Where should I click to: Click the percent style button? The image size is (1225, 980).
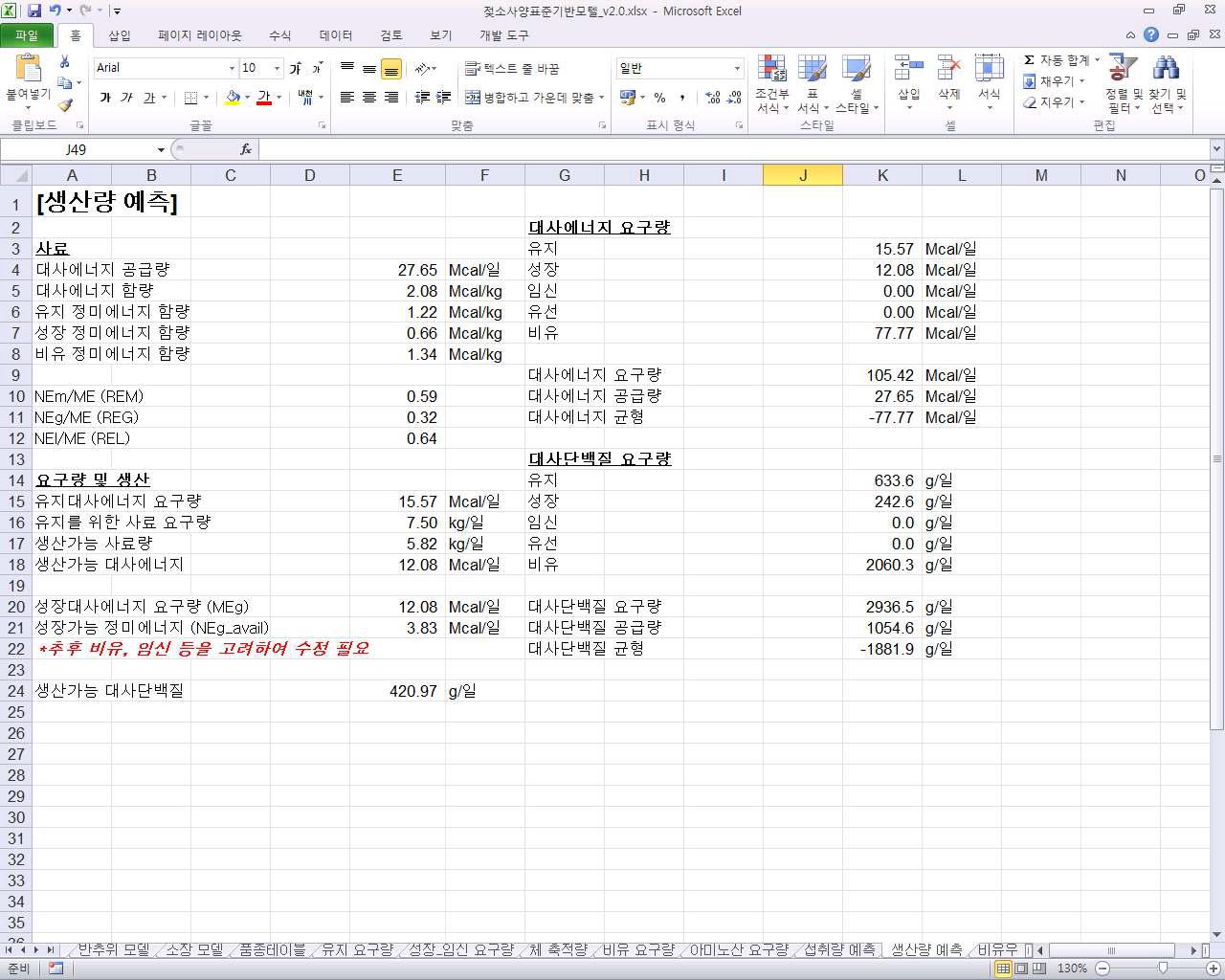(659, 98)
